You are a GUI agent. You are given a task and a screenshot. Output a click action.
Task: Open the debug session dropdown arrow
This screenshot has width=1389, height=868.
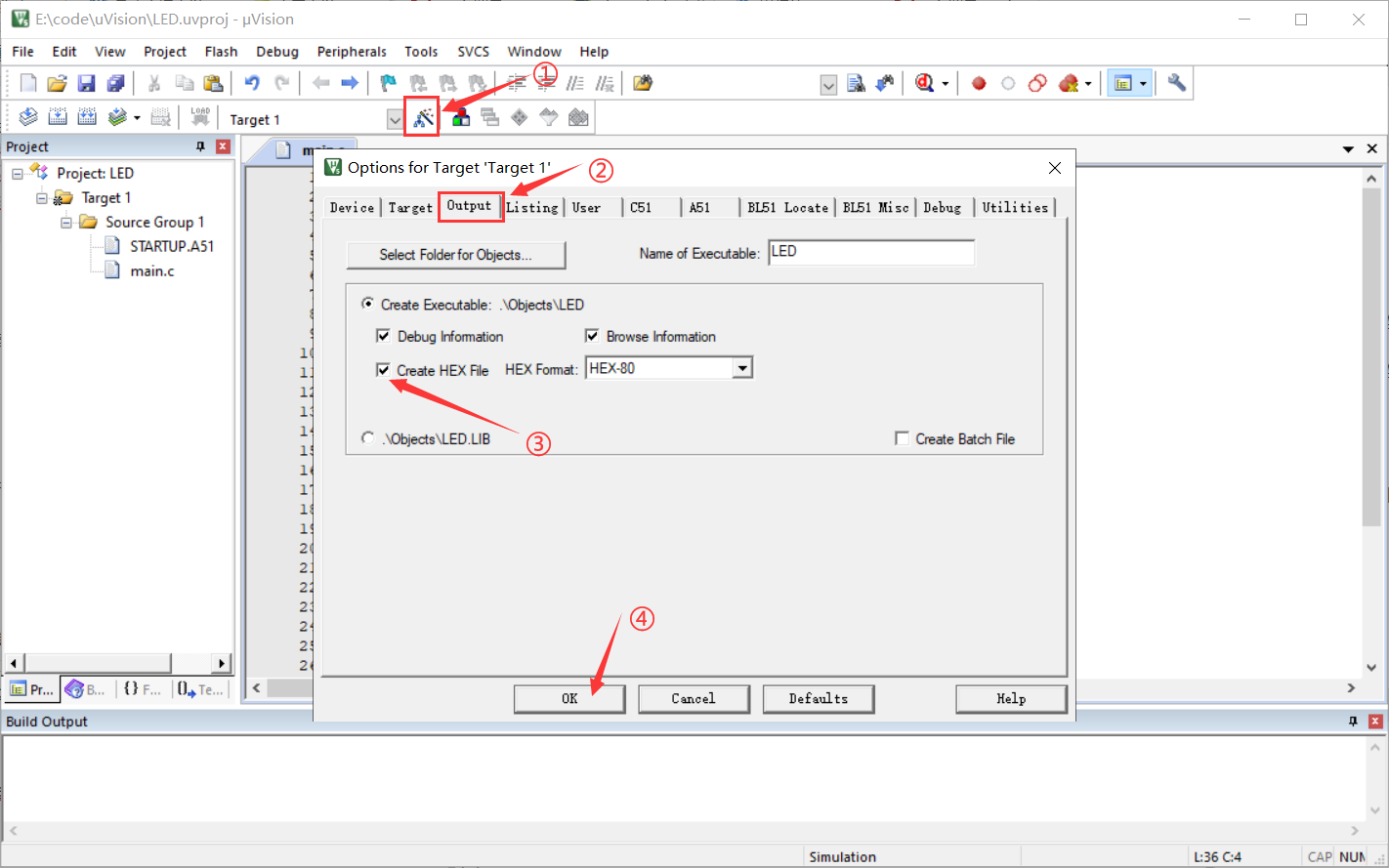tap(945, 84)
